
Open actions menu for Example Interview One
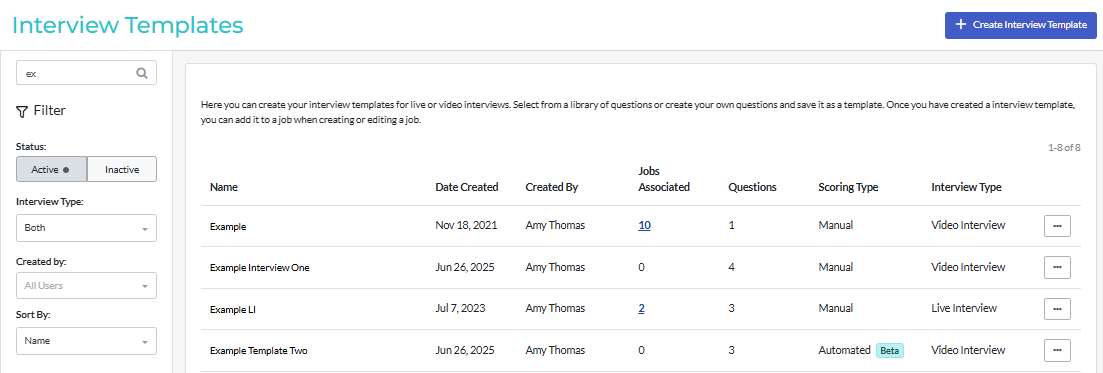tap(1057, 267)
